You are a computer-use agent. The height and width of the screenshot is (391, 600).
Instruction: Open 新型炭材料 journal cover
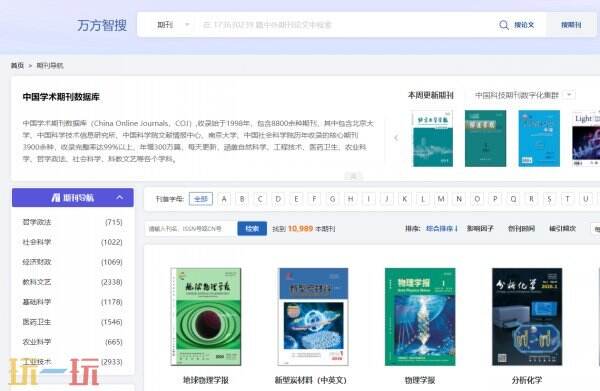313,317
